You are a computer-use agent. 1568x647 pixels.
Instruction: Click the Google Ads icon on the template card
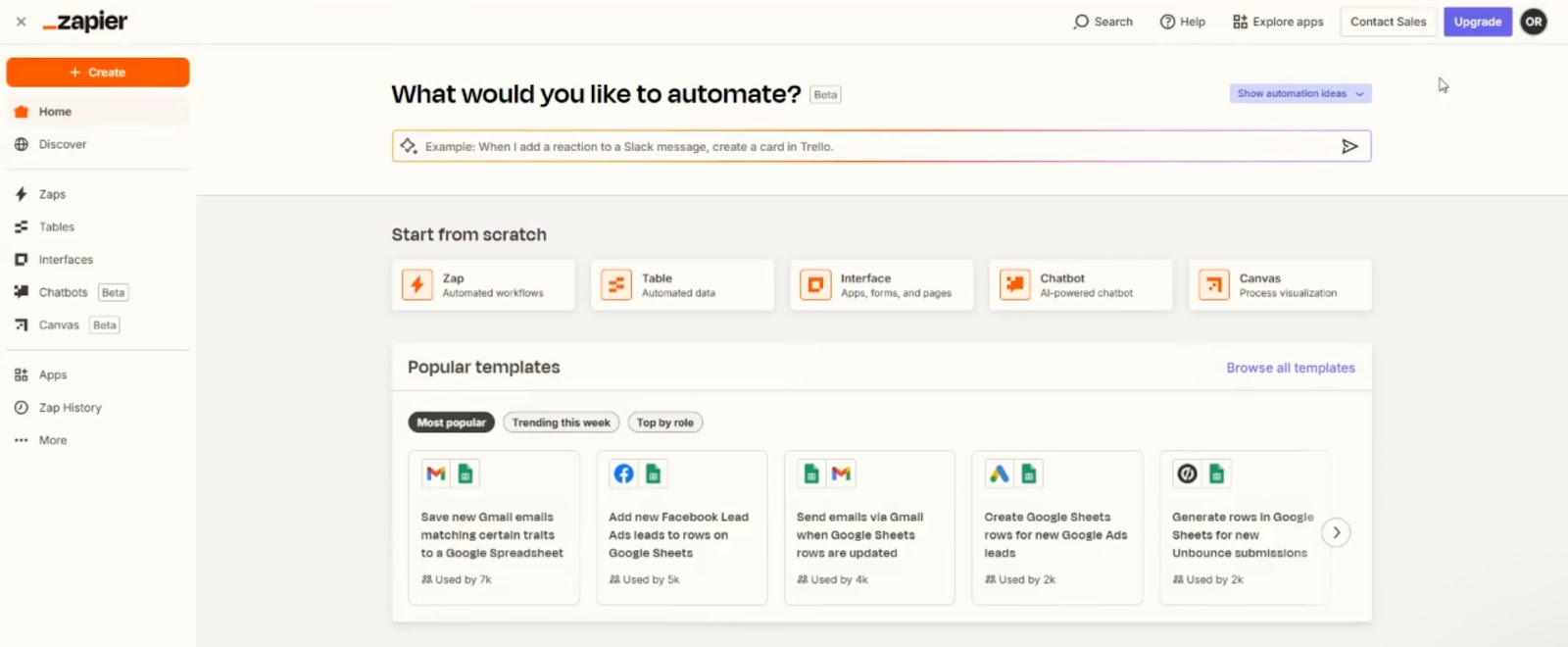click(x=999, y=474)
